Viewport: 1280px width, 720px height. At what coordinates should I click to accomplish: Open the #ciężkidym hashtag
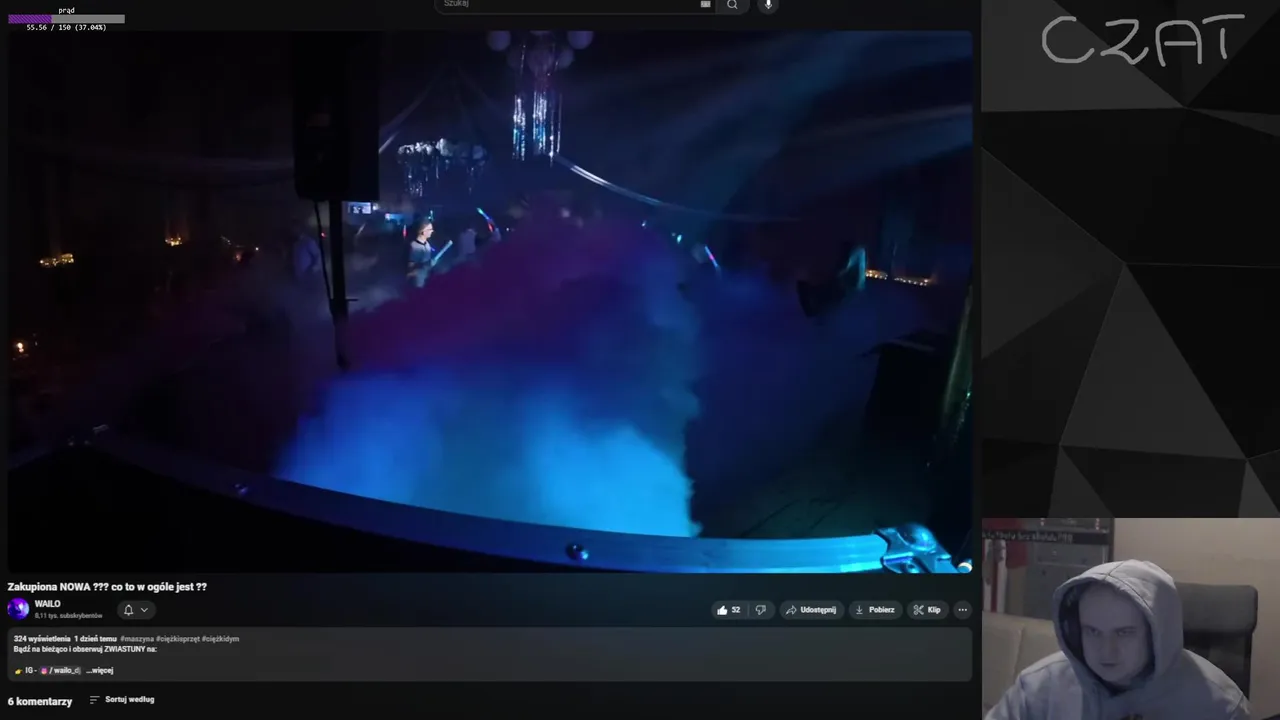(x=221, y=638)
